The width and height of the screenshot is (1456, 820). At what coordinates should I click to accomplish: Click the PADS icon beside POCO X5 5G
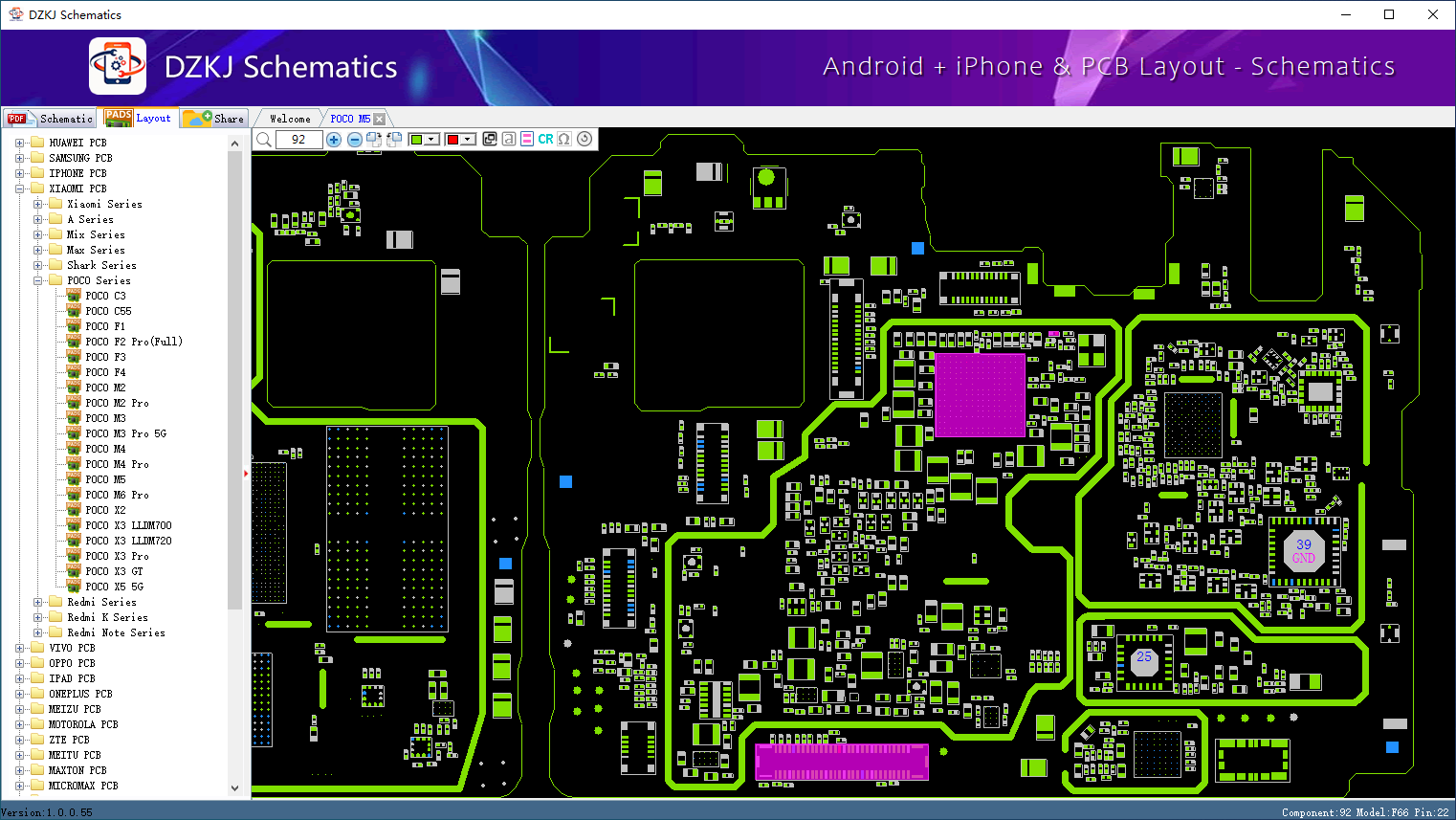pyautogui.click(x=74, y=586)
